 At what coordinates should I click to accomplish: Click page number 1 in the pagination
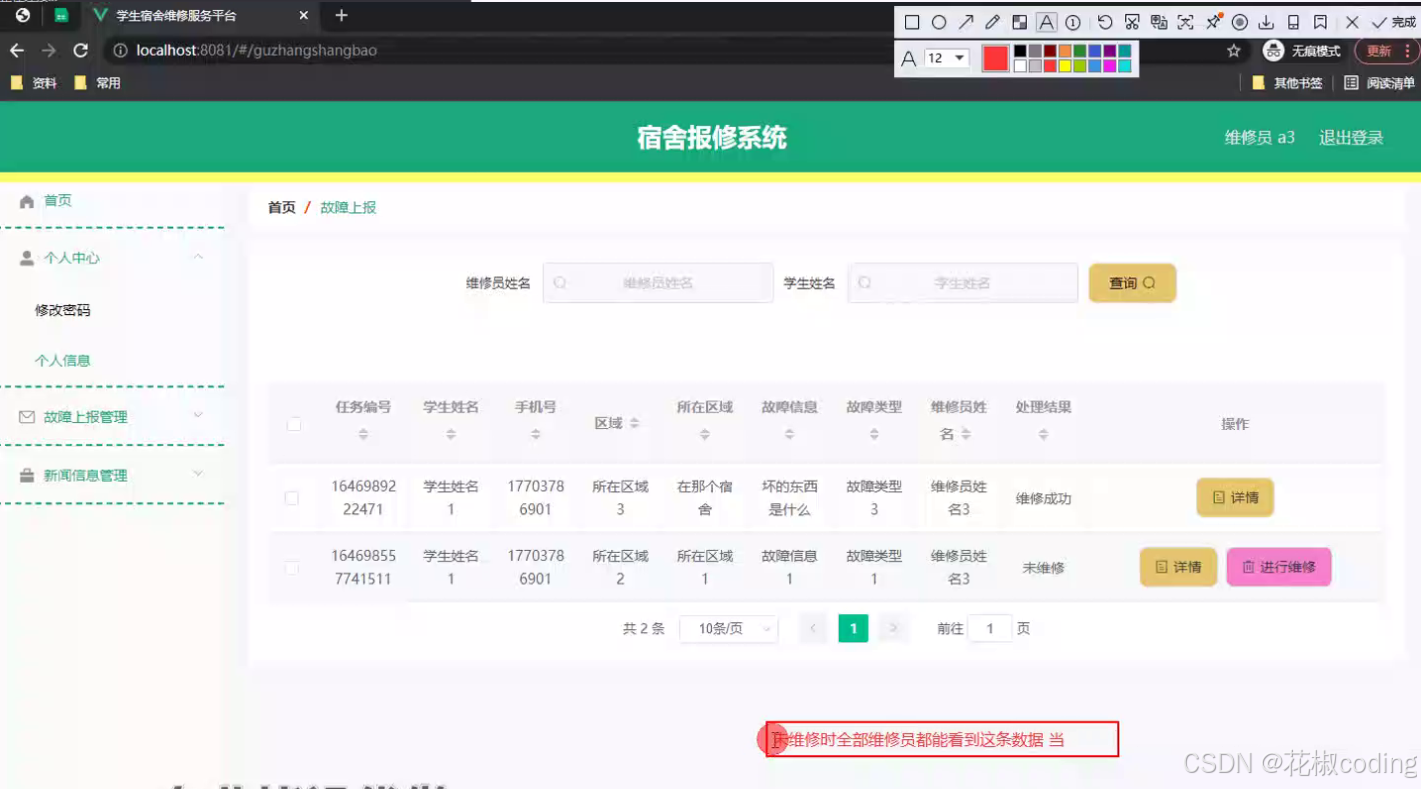[853, 629]
